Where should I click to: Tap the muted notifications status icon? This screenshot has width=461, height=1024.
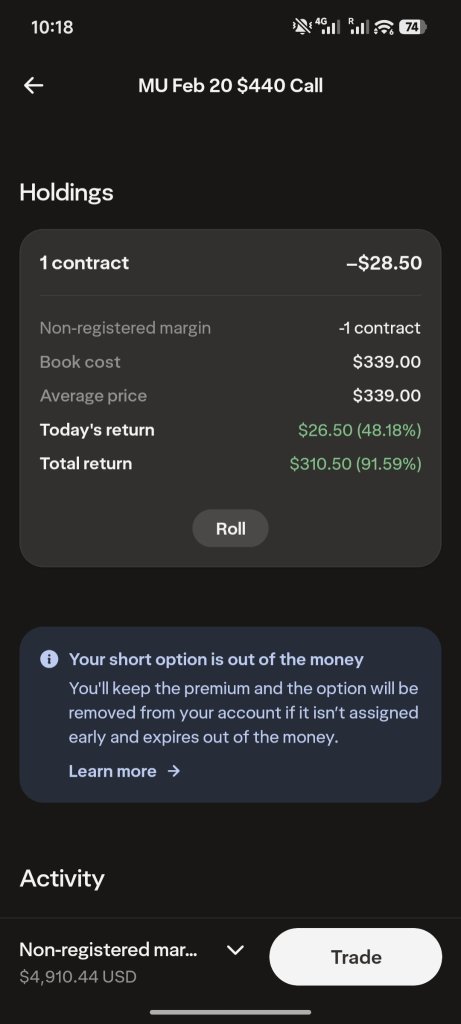coord(302,27)
